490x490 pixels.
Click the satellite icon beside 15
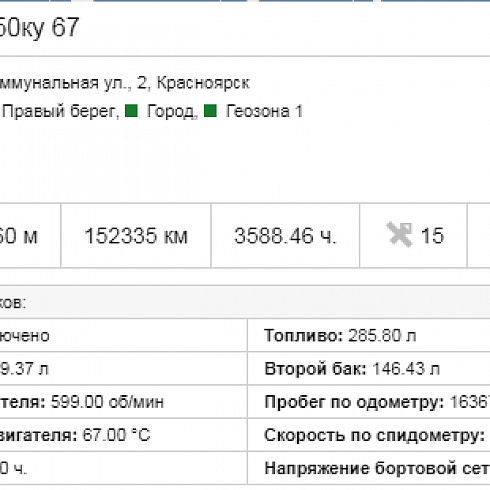tap(400, 235)
